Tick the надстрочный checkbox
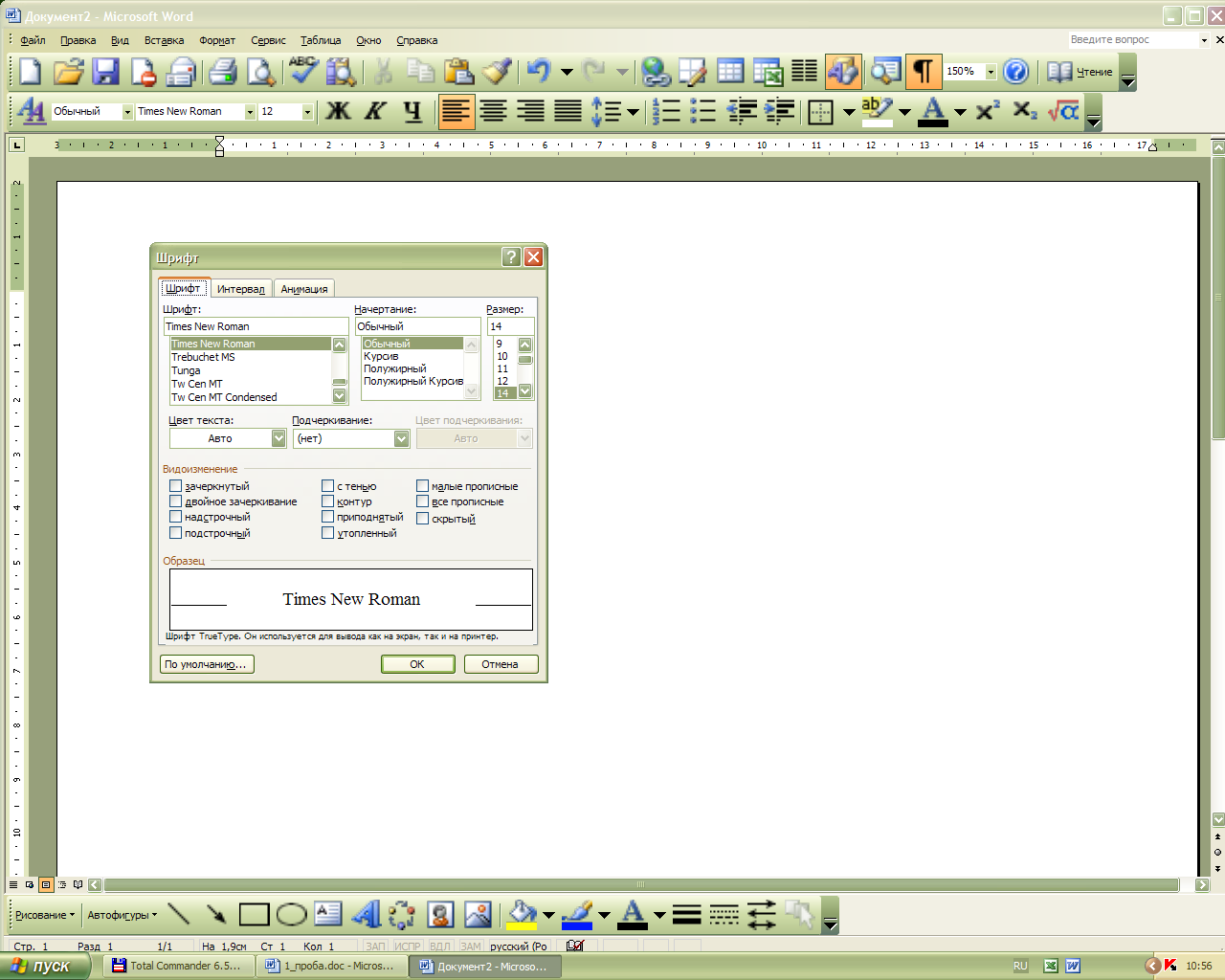The image size is (1225, 980). tap(175, 517)
